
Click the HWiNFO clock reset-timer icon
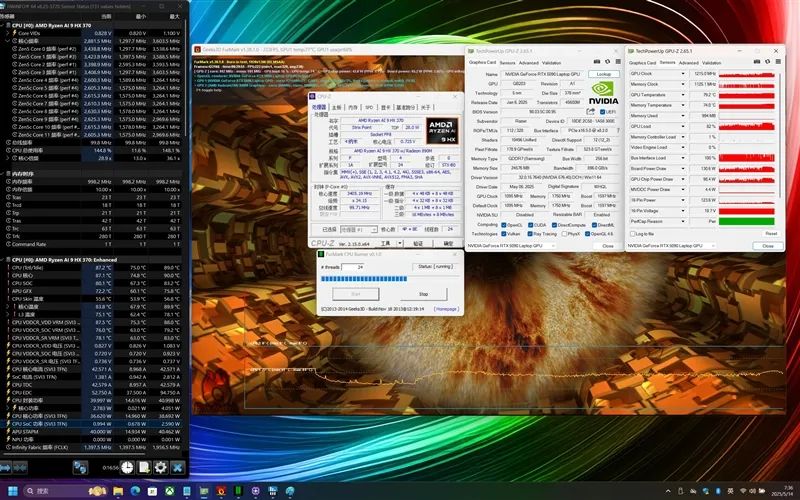pyautogui.click(x=127, y=467)
